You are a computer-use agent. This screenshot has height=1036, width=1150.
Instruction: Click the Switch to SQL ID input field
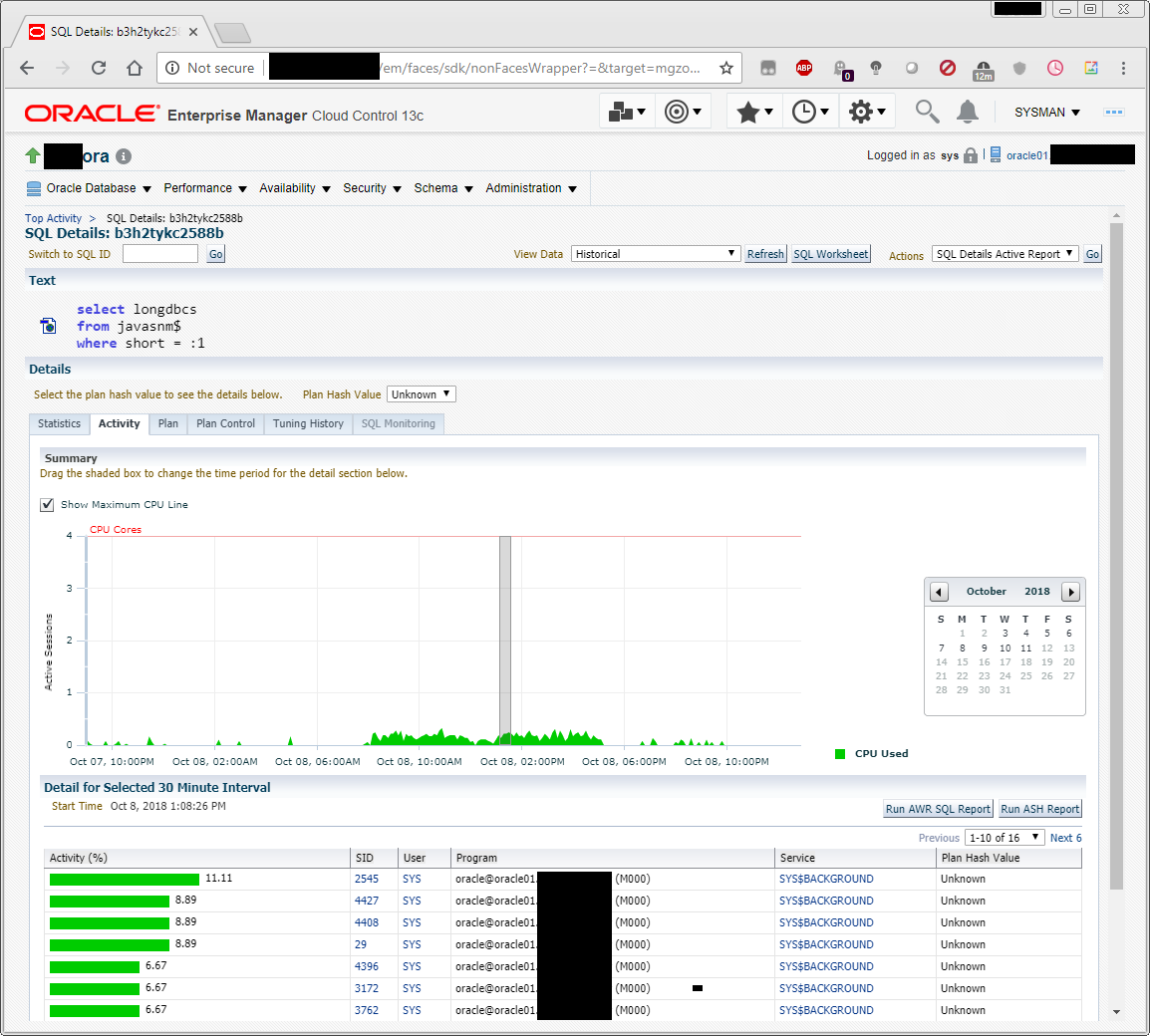160,254
